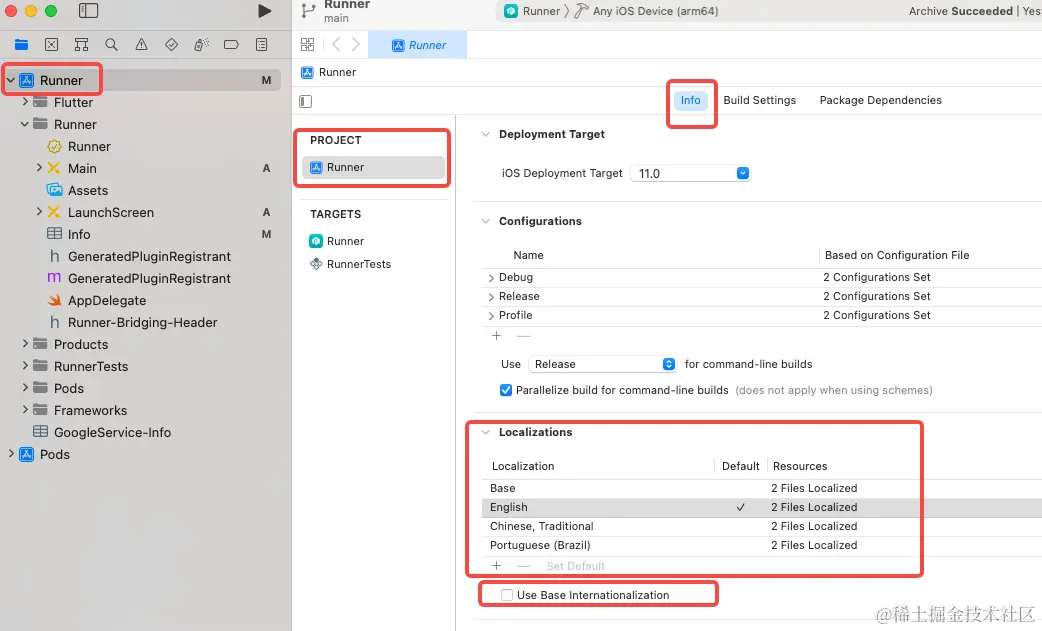Open the Release command-line builds dropdown
The image size is (1042, 631).
[x=602, y=364]
